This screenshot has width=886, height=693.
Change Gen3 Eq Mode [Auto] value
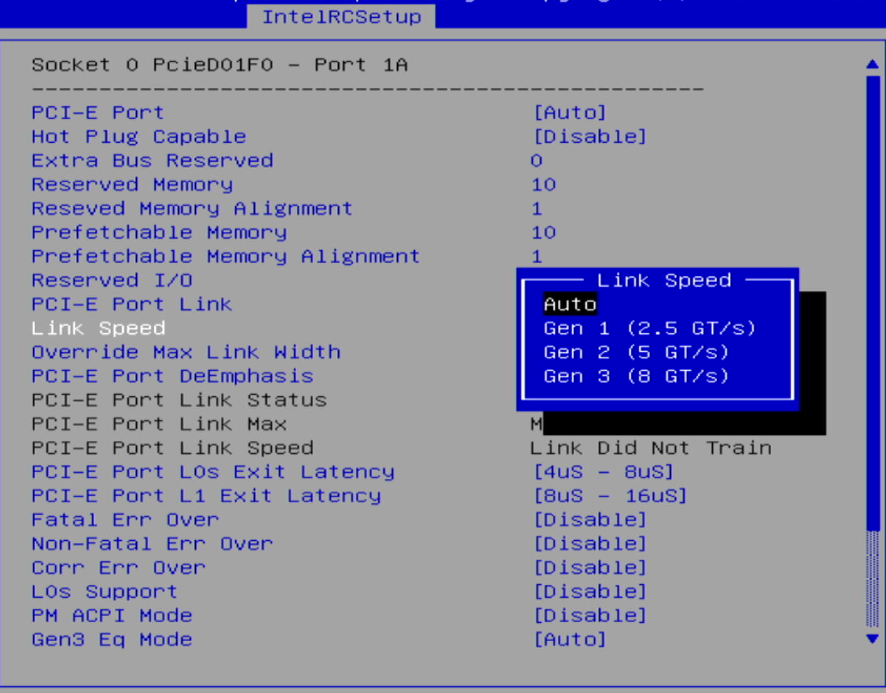[570, 639]
